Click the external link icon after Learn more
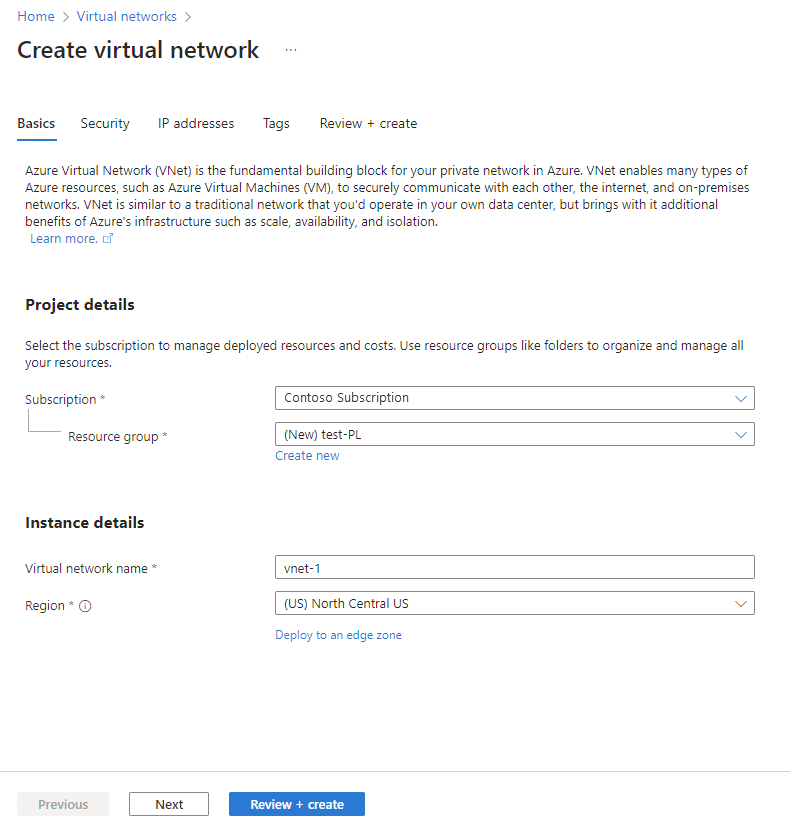The image size is (790, 828). click(x=108, y=238)
